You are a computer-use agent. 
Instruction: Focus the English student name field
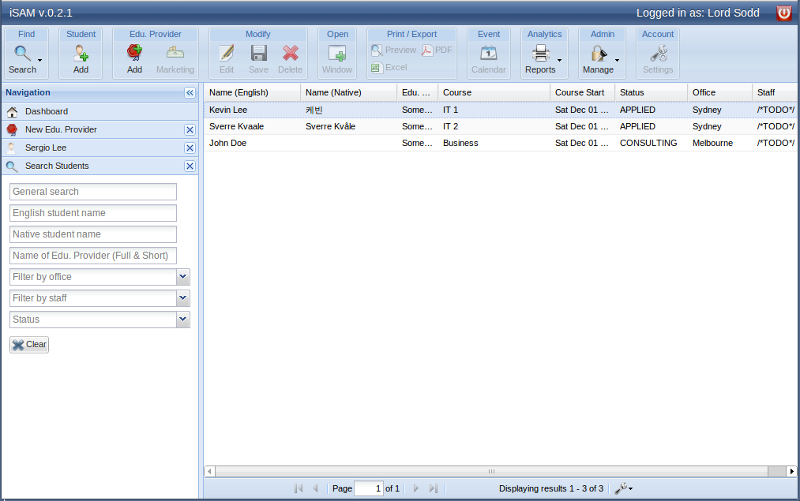93,213
